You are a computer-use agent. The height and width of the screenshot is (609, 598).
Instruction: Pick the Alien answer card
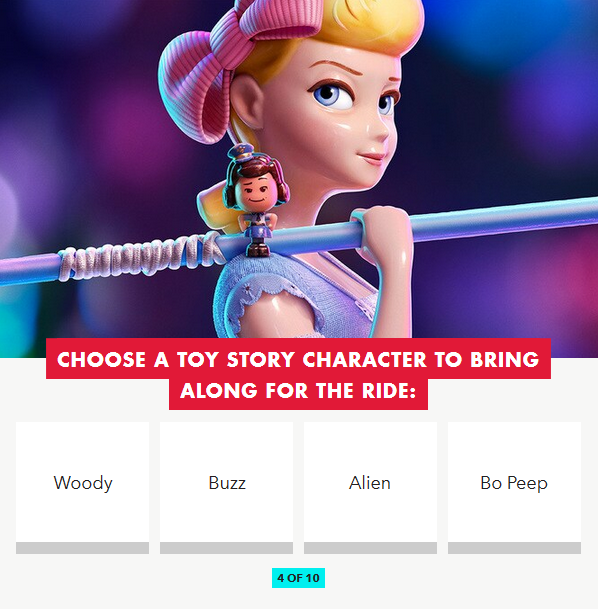[x=370, y=487]
